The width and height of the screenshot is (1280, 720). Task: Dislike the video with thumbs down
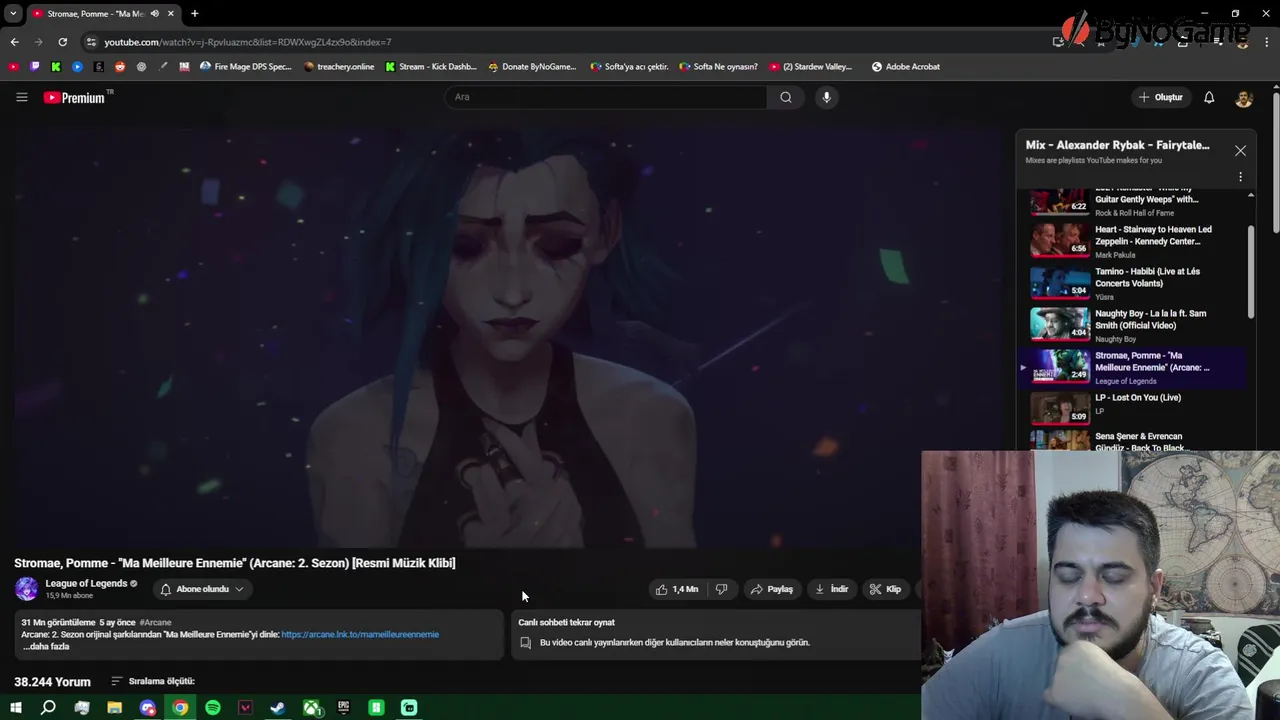[x=721, y=589]
